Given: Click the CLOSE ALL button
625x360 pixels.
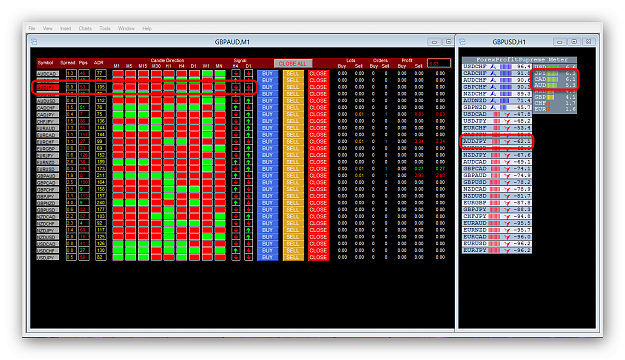Looking at the screenshot, I should click(293, 64).
